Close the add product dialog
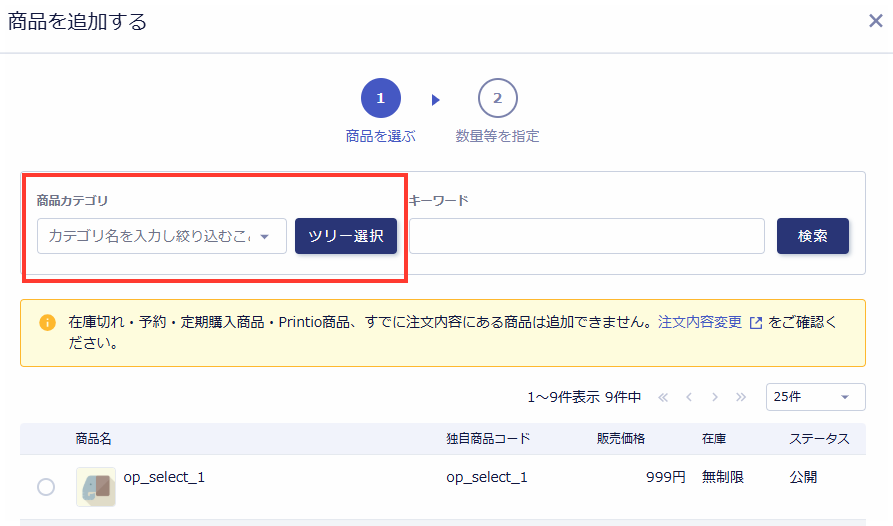 pos(875,21)
